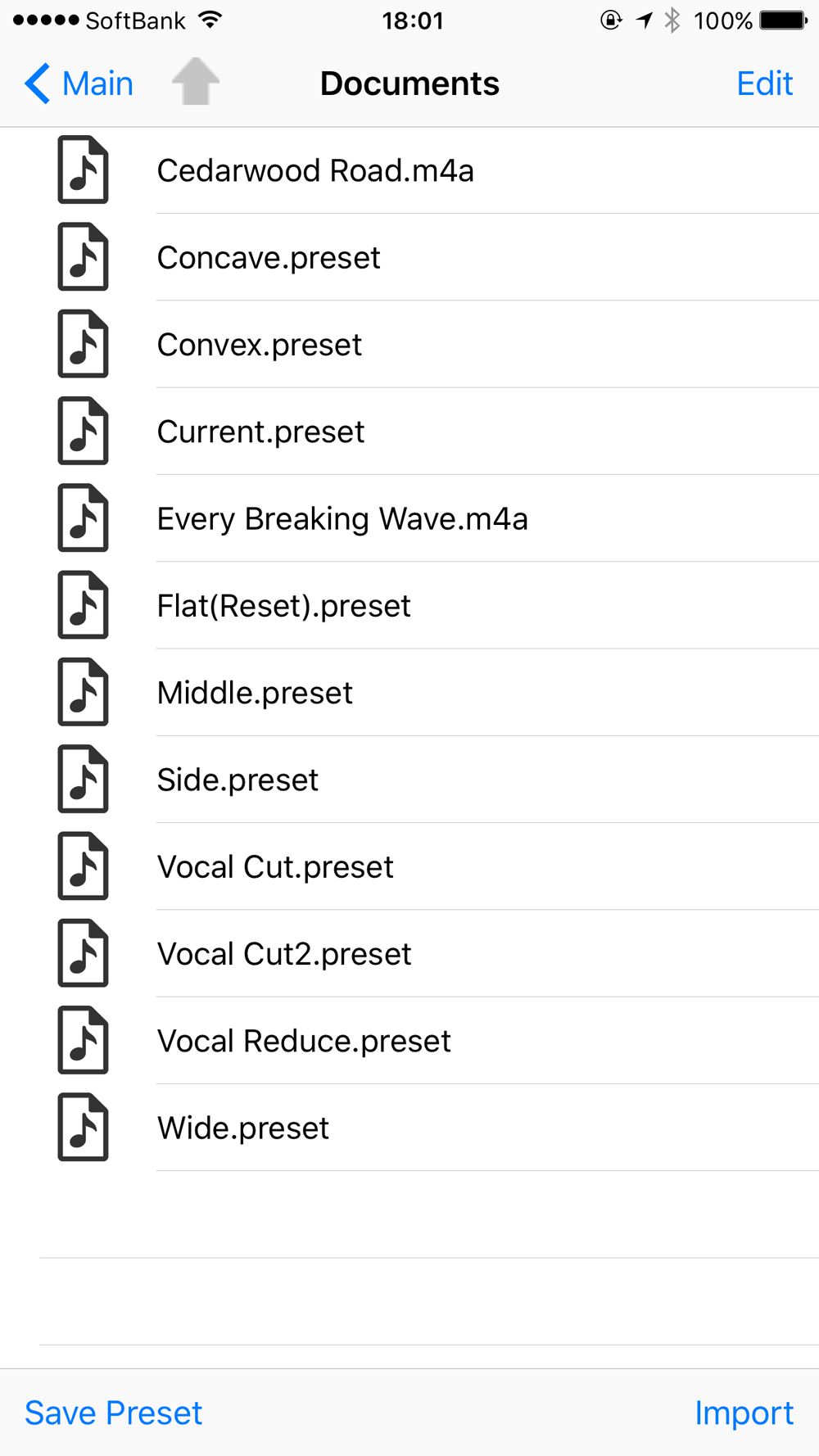This screenshot has height=1456, width=819.
Task: Tap the Side.preset file icon
Action: (83, 780)
